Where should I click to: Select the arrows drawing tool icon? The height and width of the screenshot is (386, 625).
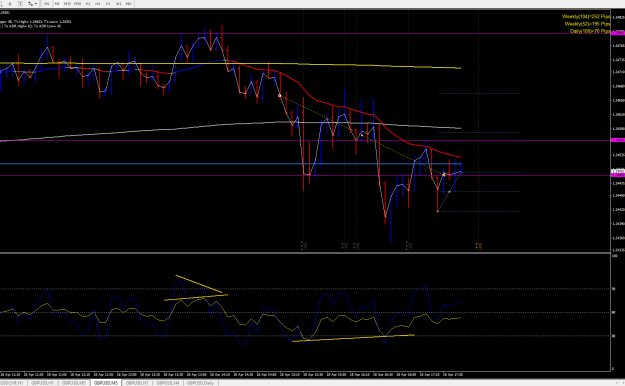pos(30,4)
